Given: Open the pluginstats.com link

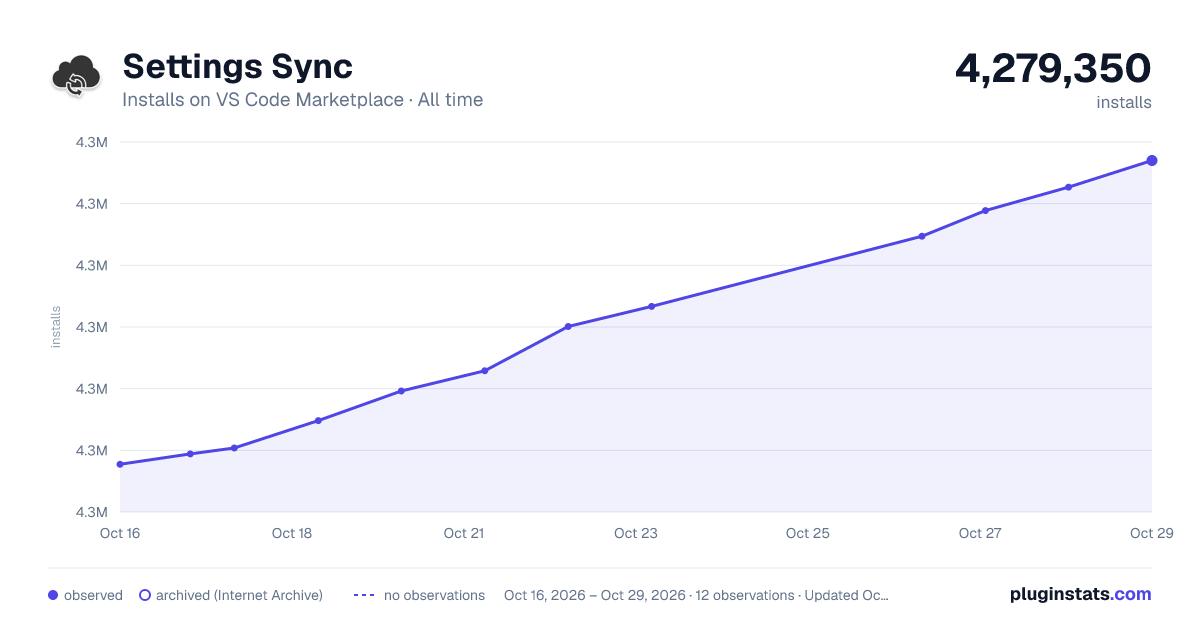Looking at the screenshot, I should (1080, 594).
